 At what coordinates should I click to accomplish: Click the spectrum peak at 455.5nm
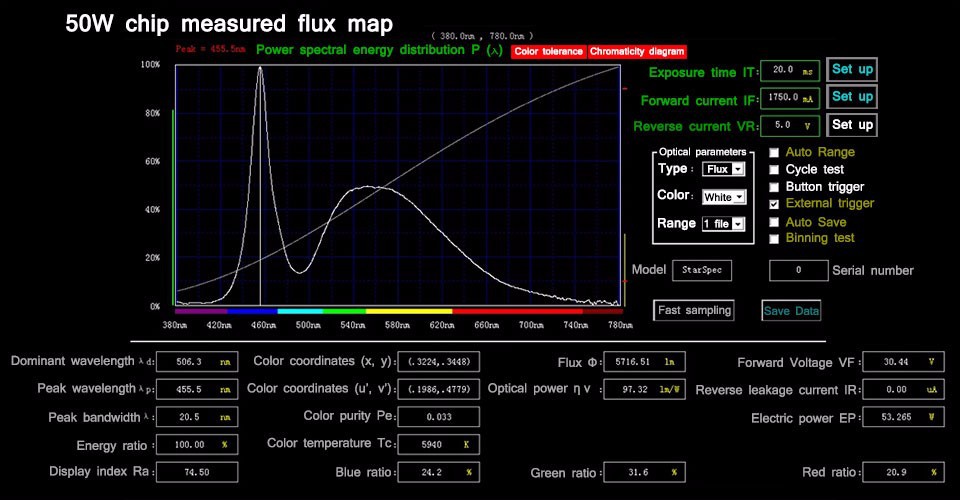pyautogui.click(x=260, y=69)
